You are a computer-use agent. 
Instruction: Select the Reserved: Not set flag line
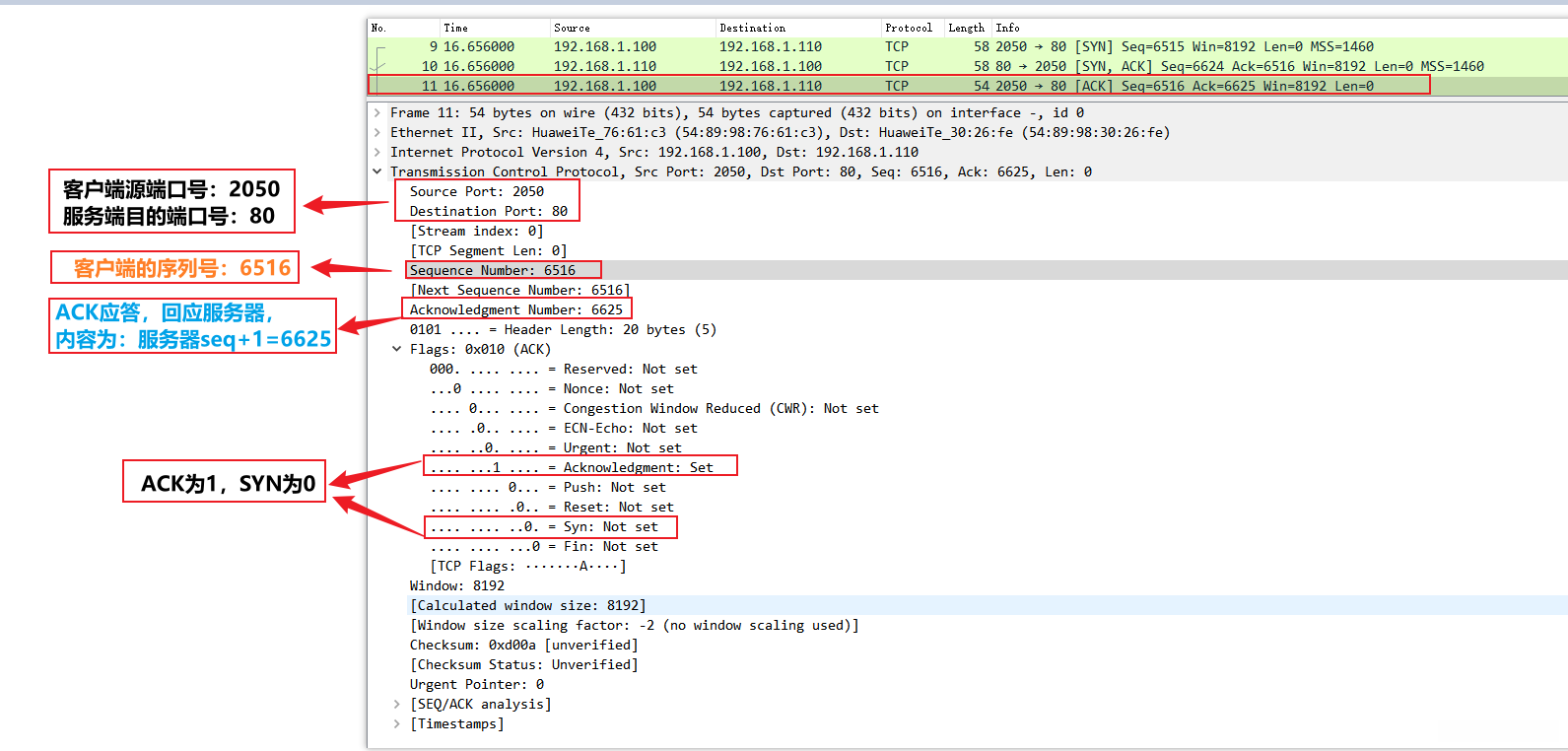[564, 370]
